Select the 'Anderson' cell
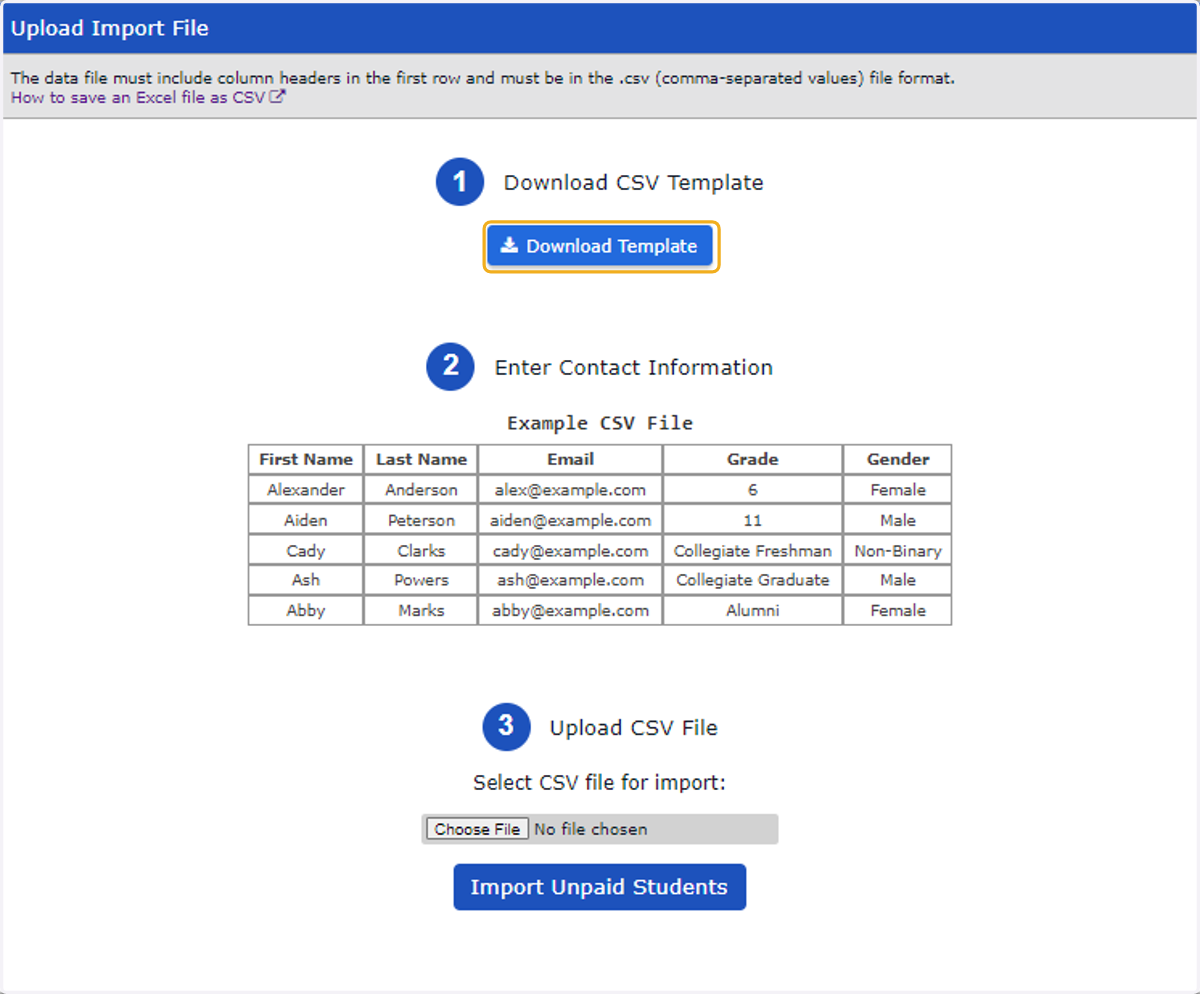 click(x=421, y=490)
